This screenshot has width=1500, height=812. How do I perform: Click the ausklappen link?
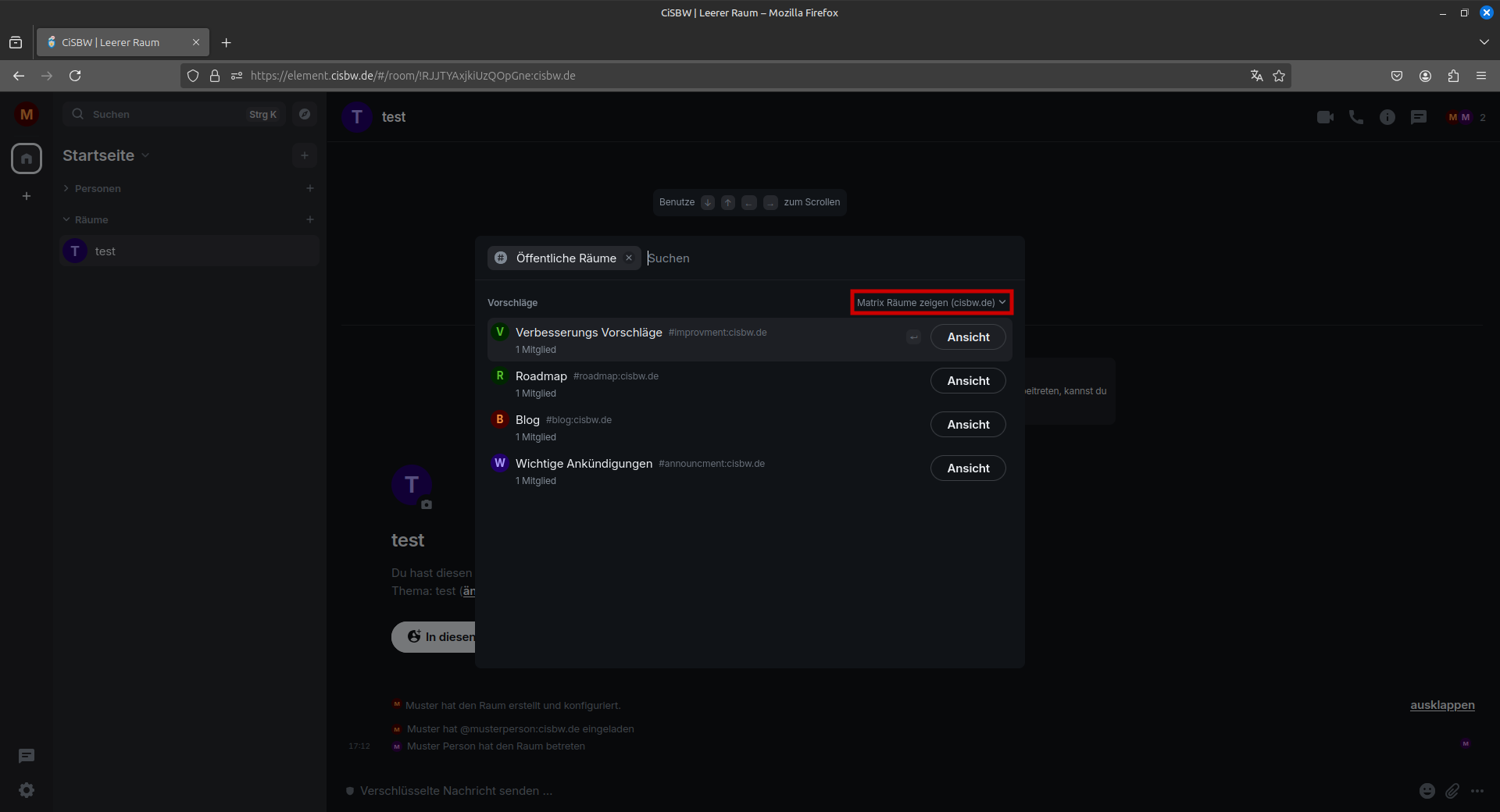[x=1441, y=705]
